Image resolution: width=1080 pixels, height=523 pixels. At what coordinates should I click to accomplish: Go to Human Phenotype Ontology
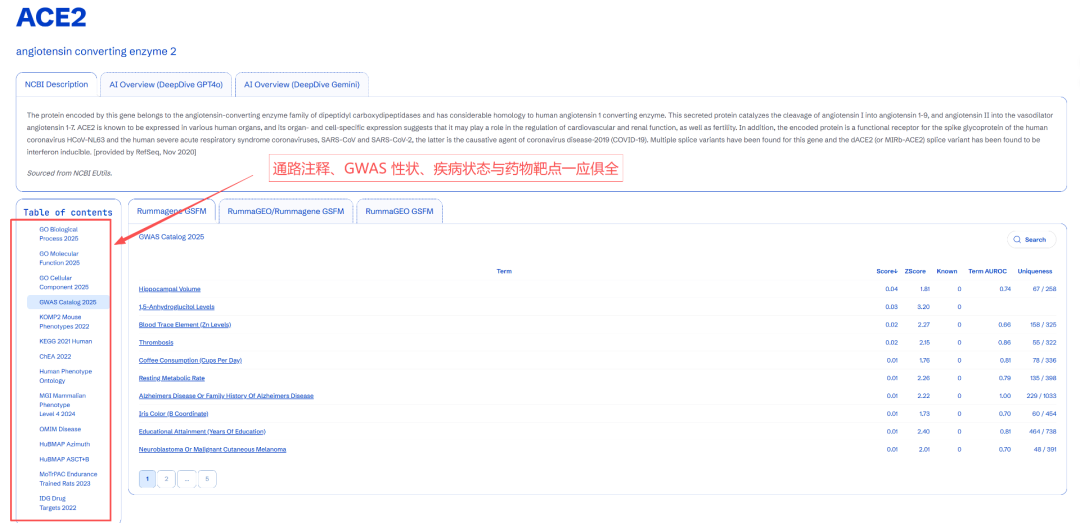tap(65, 376)
